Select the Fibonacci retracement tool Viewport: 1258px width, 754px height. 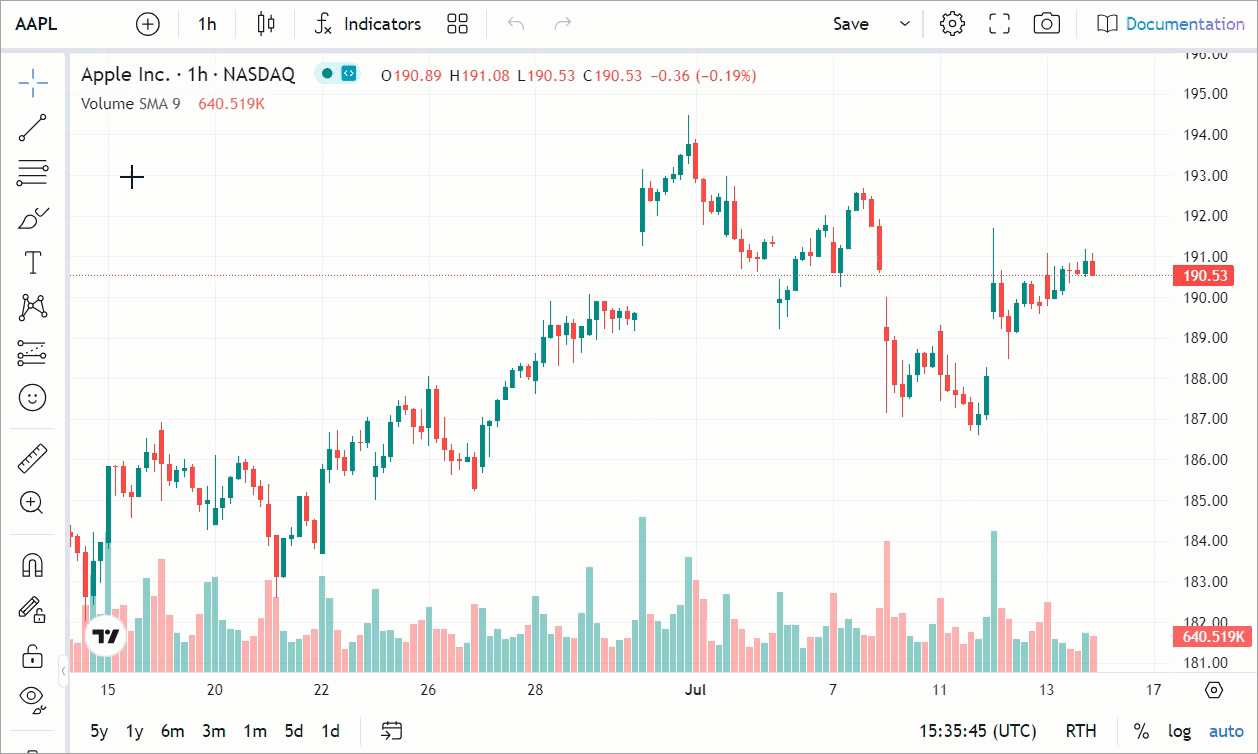(x=33, y=173)
